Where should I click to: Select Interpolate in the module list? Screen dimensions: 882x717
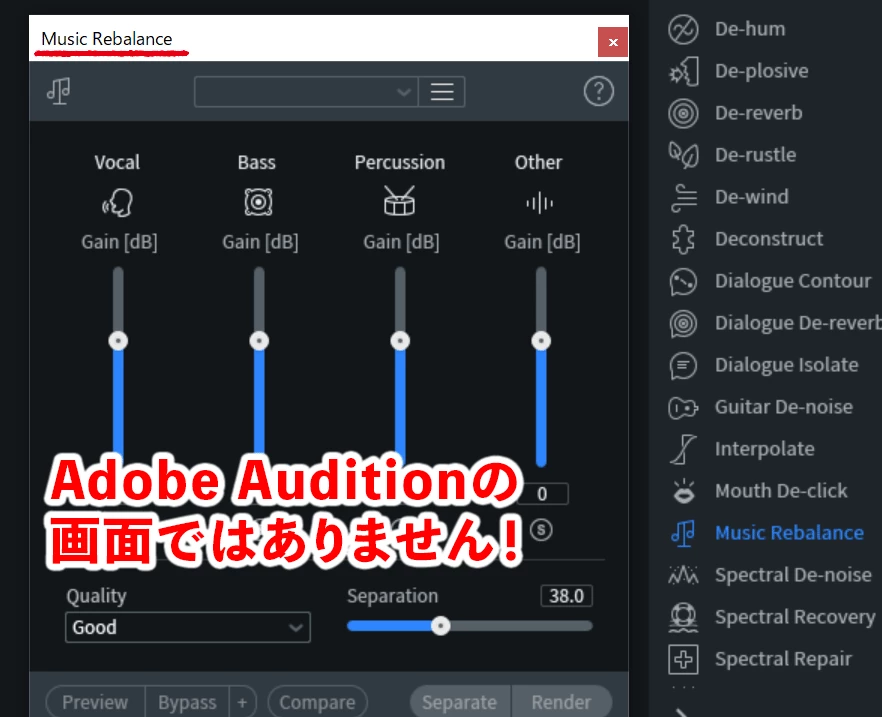click(764, 449)
